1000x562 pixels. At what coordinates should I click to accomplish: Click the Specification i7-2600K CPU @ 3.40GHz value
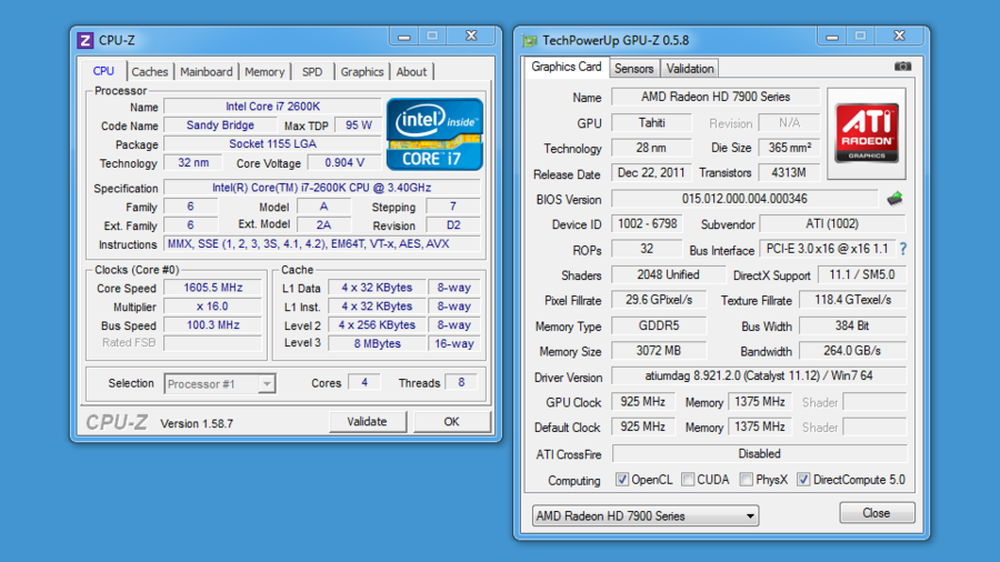point(322,188)
